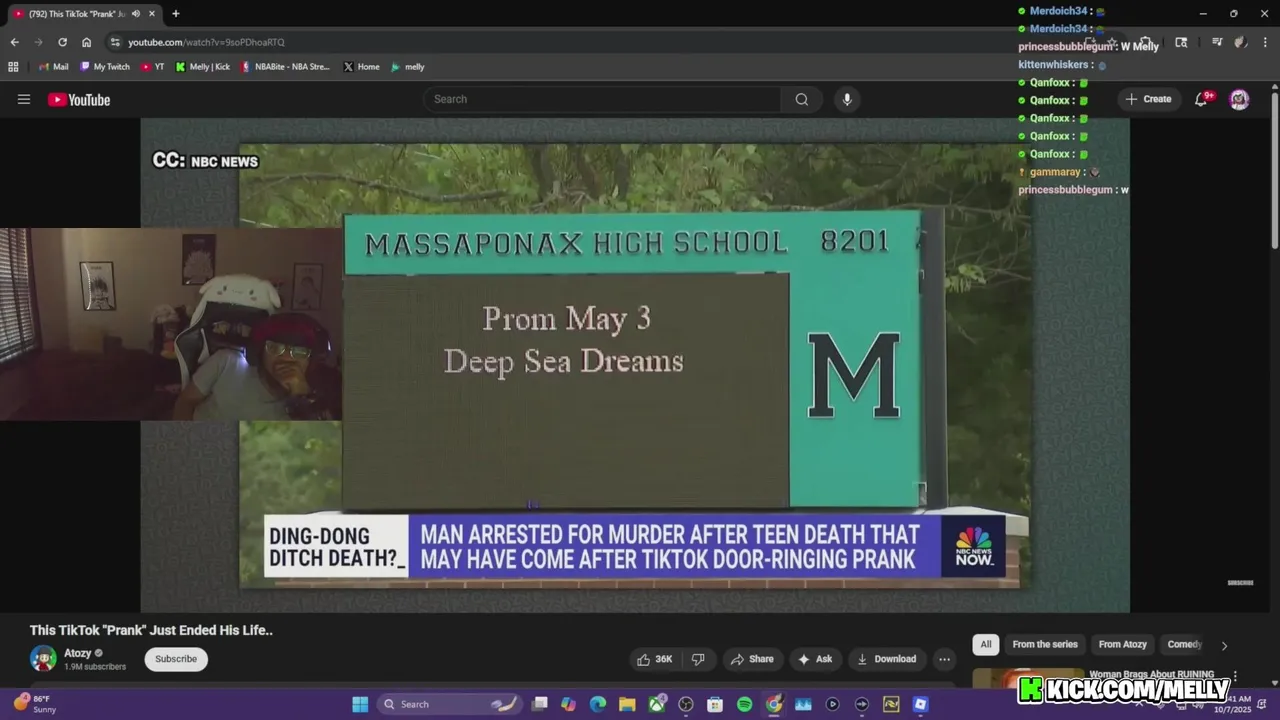The height and width of the screenshot is (720, 1280).
Task: Open the Roblox icon in the taskbar
Action: click(x=920, y=704)
